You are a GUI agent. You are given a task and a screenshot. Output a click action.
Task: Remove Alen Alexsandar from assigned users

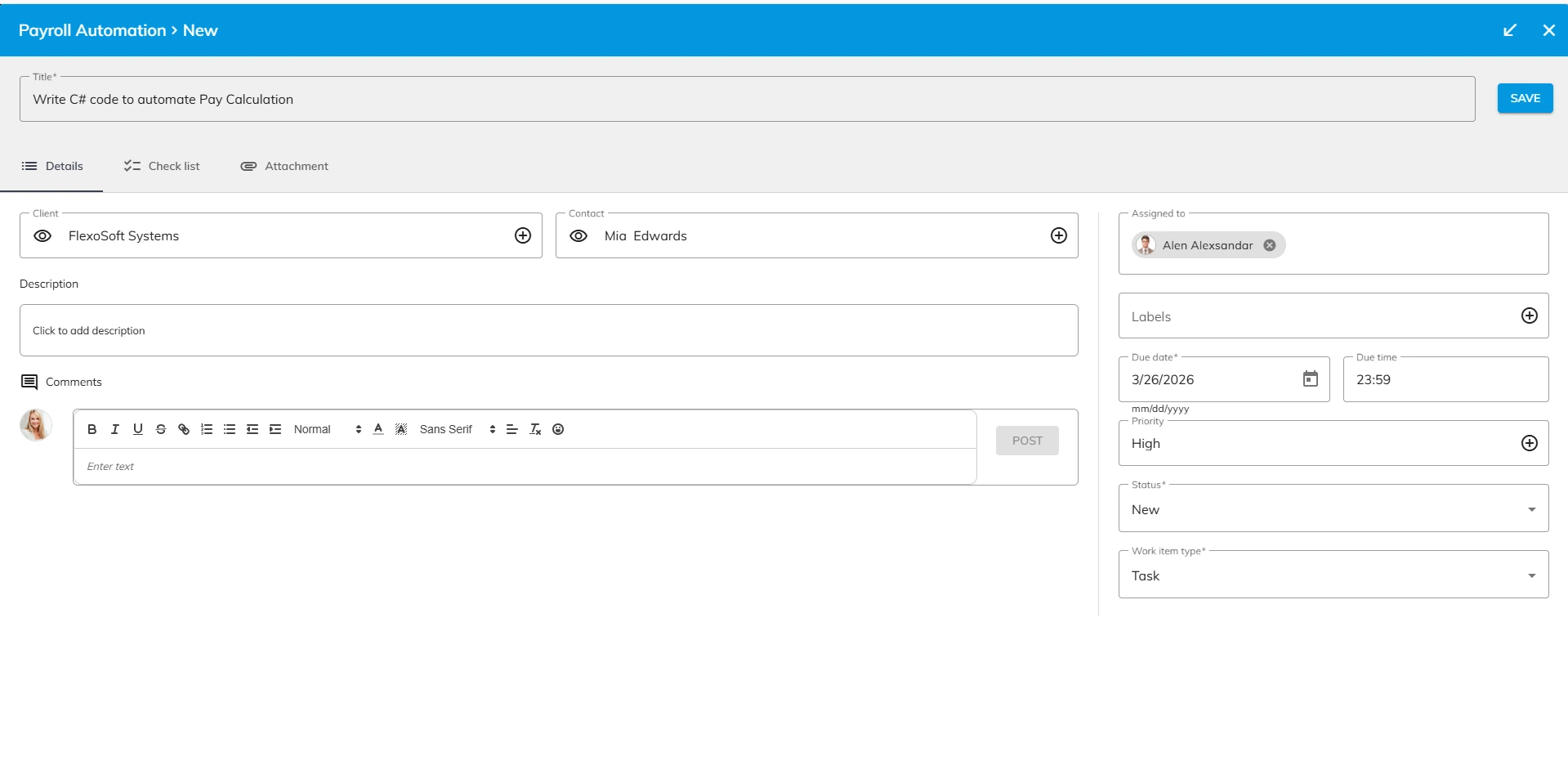coord(1269,245)
